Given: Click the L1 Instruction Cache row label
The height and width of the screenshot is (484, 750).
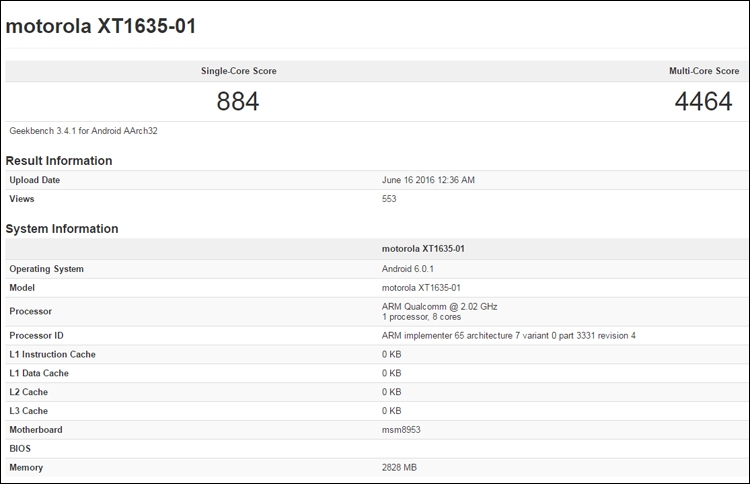Looking at the screenshot, I should pos(52,354).
